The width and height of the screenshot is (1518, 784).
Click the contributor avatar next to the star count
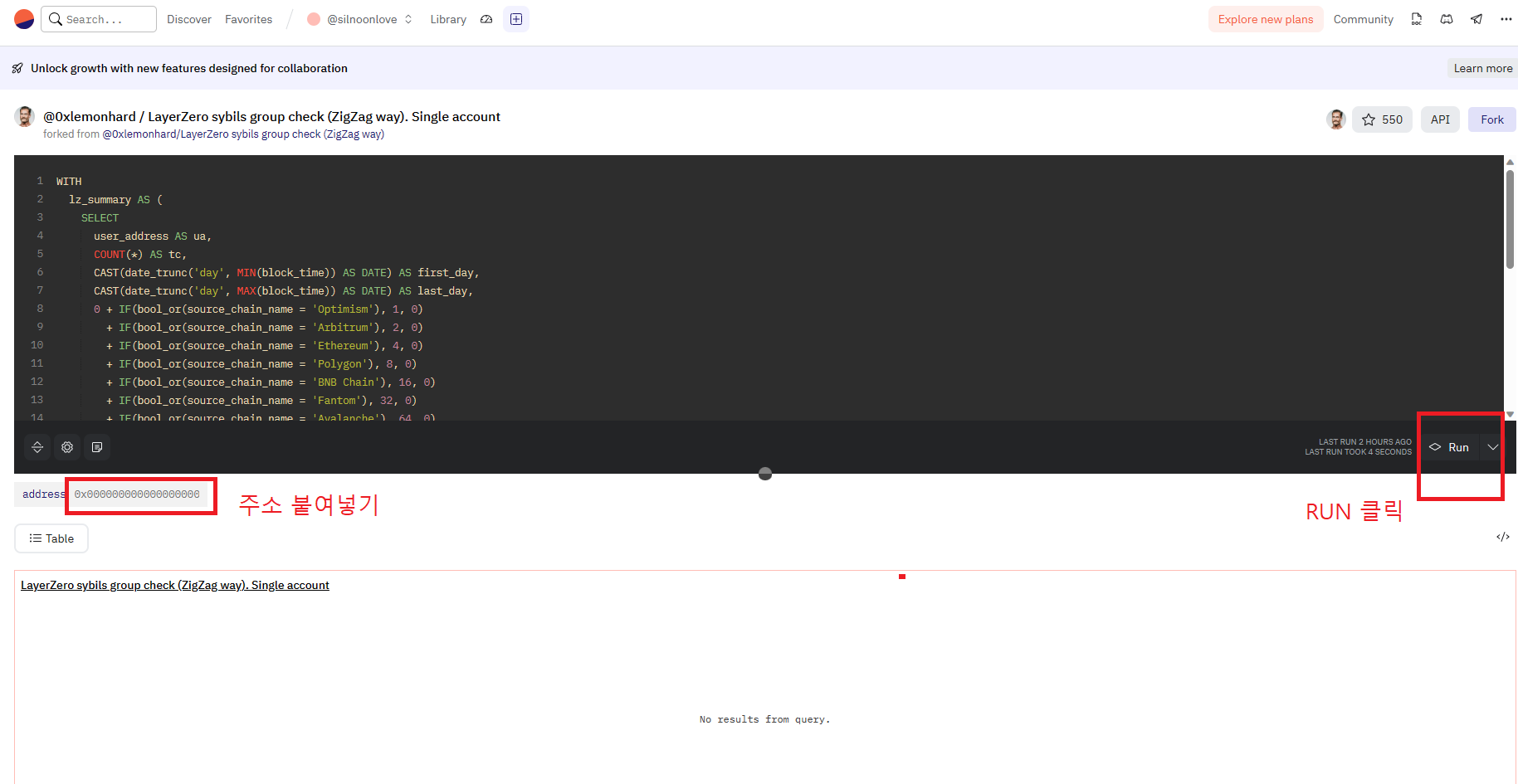point(1336,119)
